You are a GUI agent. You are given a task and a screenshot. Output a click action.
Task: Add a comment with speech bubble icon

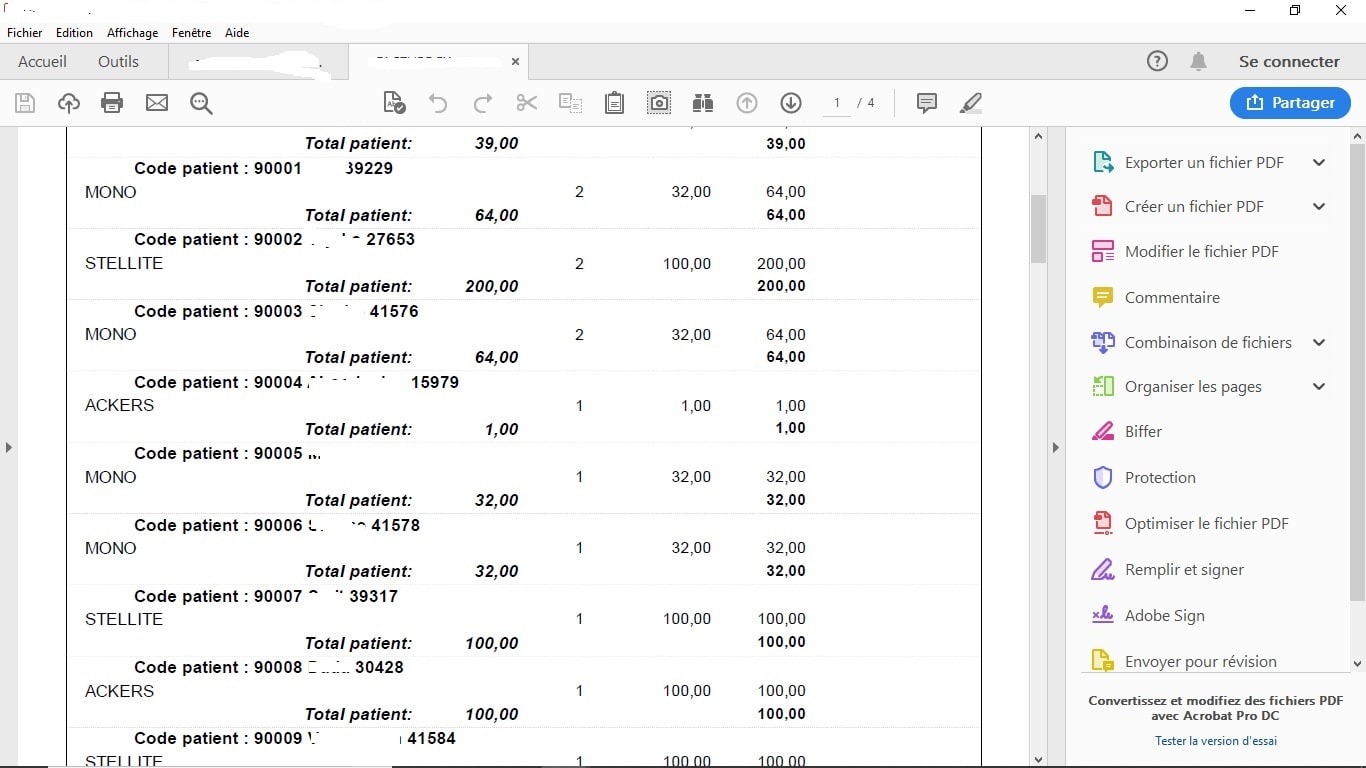coord(927,103)
